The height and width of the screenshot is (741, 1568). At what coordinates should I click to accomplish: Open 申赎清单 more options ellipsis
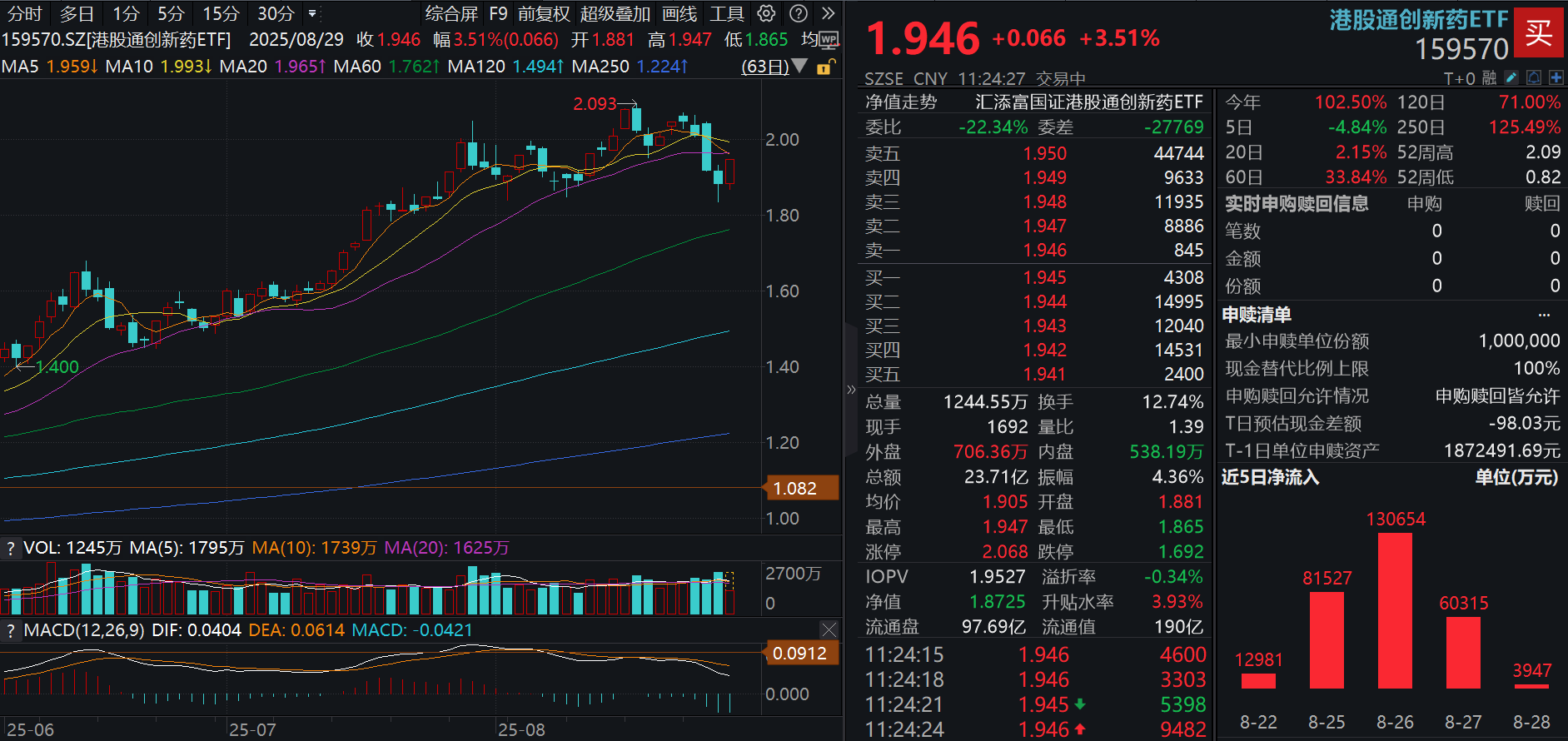pos(1544,315)
